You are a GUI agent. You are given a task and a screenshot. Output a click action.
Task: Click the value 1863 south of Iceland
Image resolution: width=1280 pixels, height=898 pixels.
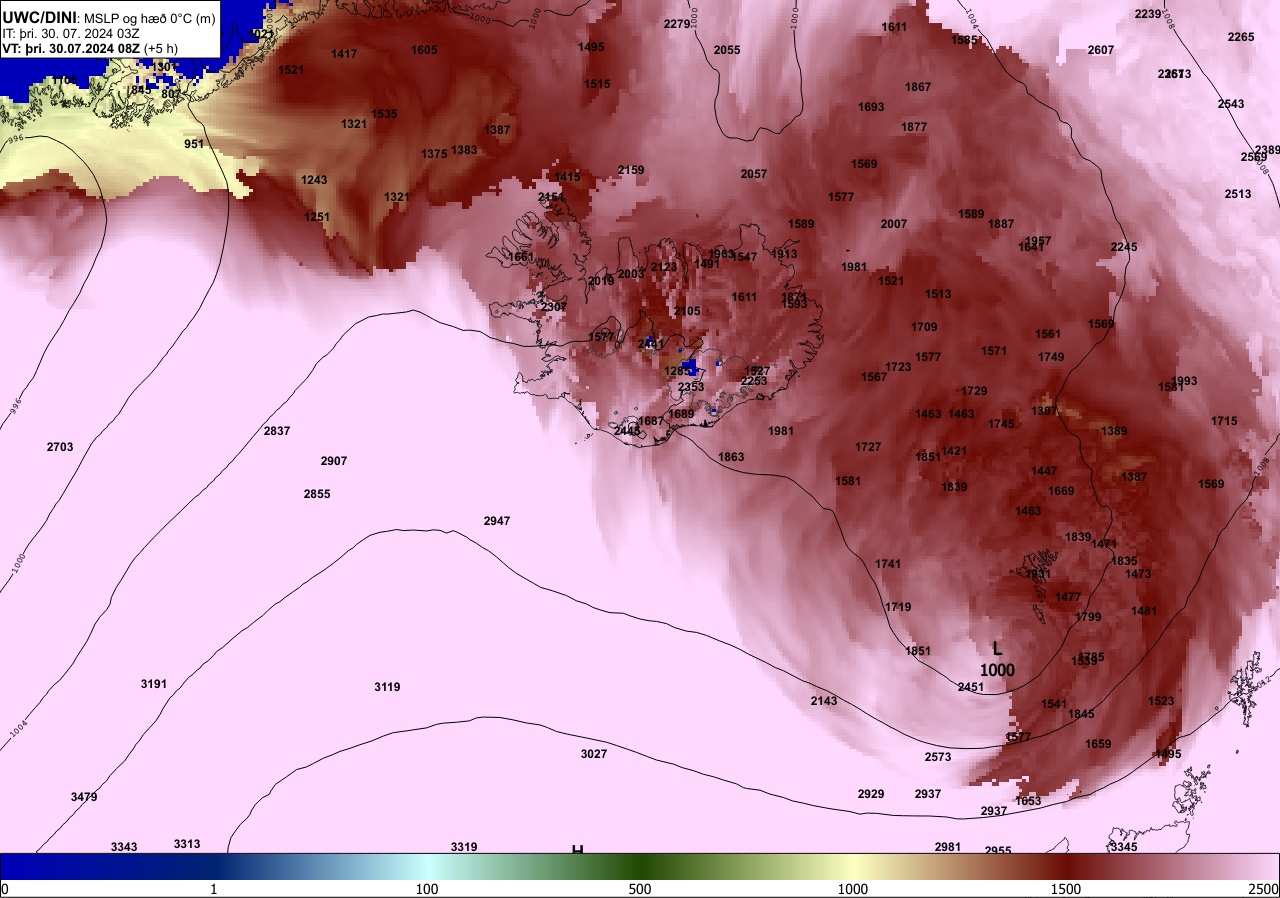[731, 457]
